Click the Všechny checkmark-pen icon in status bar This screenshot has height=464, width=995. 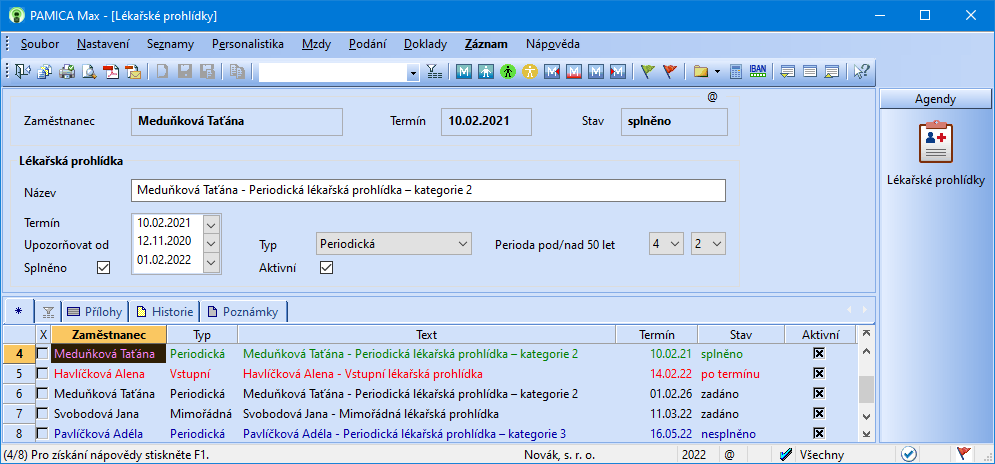click(x=786, y=454)
